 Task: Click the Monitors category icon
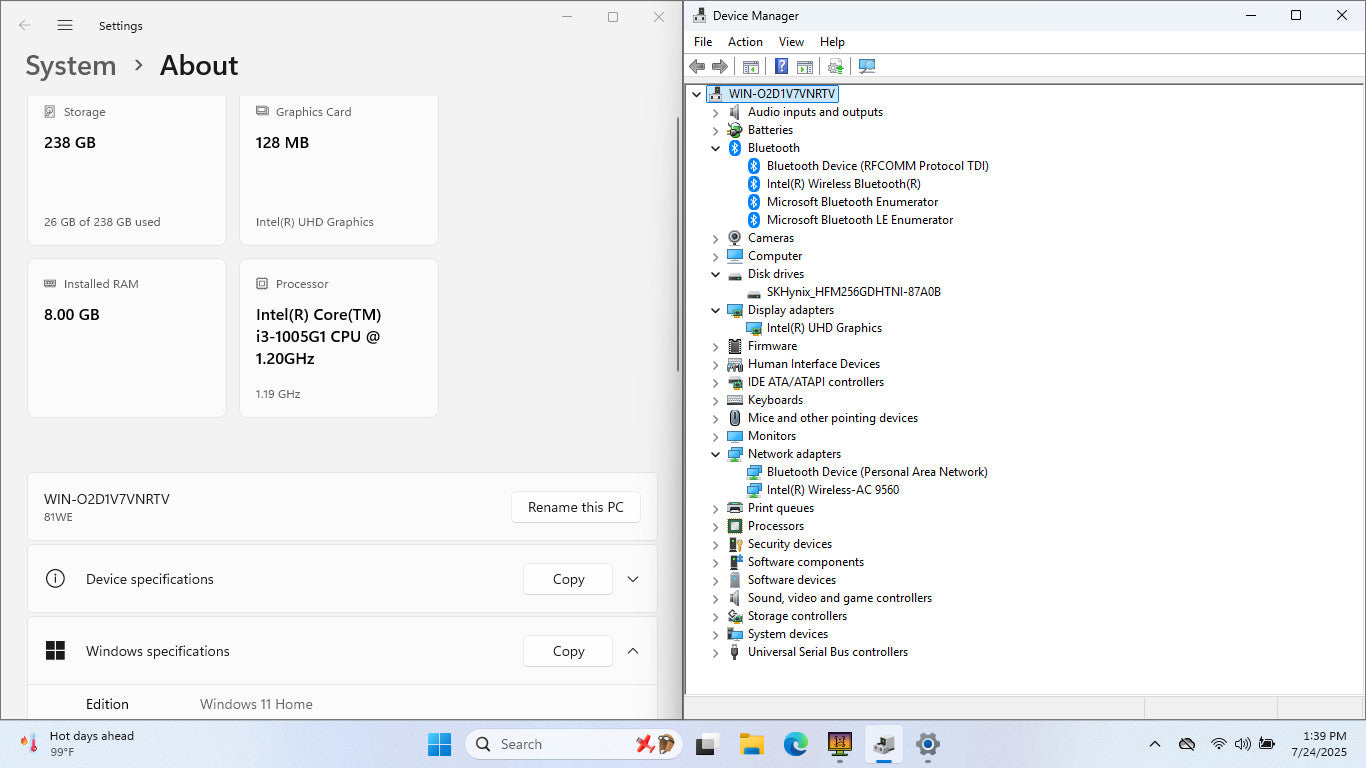pyautogui.click(x=735, y=436)
